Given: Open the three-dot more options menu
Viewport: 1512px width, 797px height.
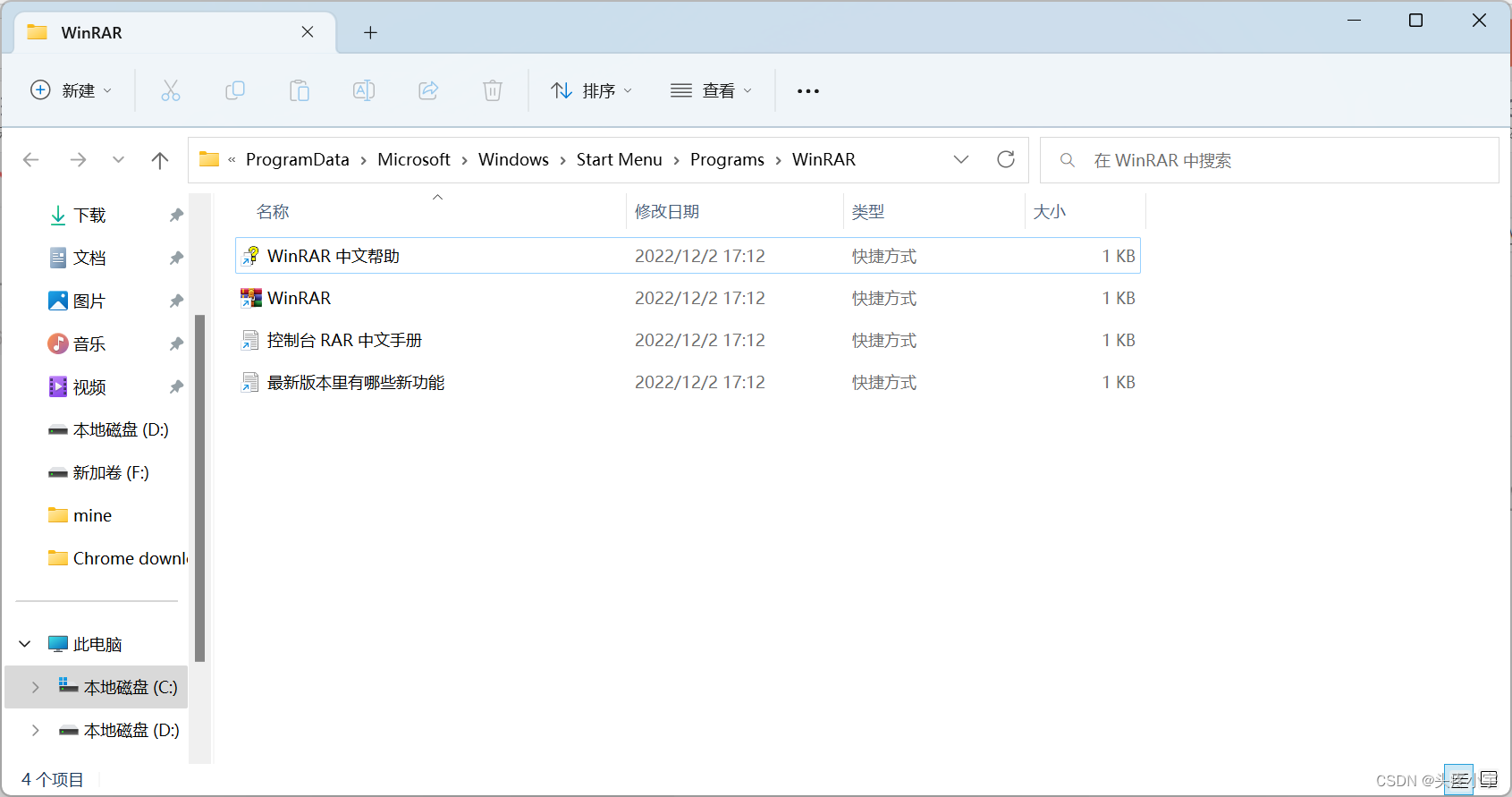Looking at the screenshot, I should 808,91.
